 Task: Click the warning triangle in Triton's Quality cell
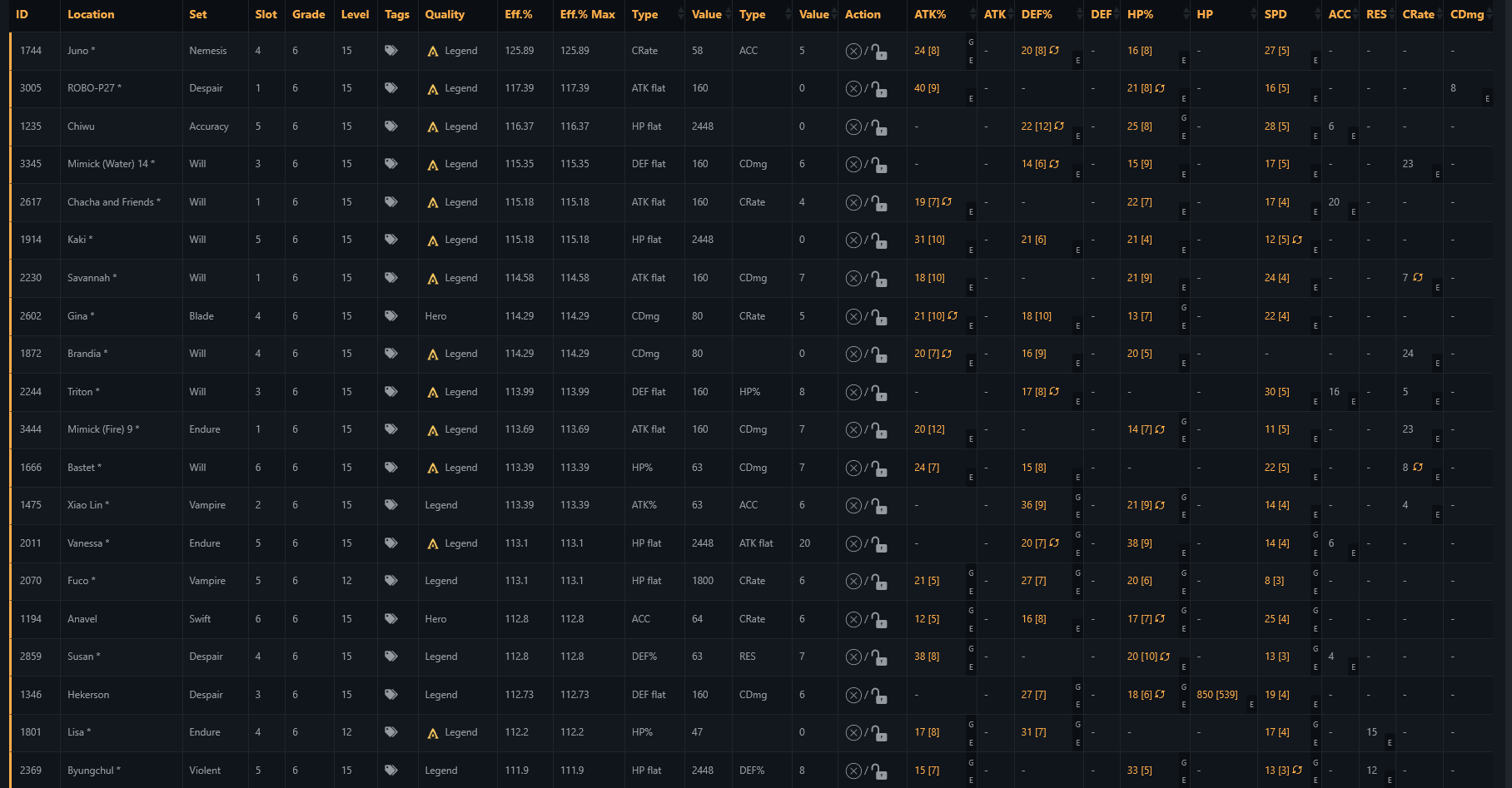[x=433, y=393]
